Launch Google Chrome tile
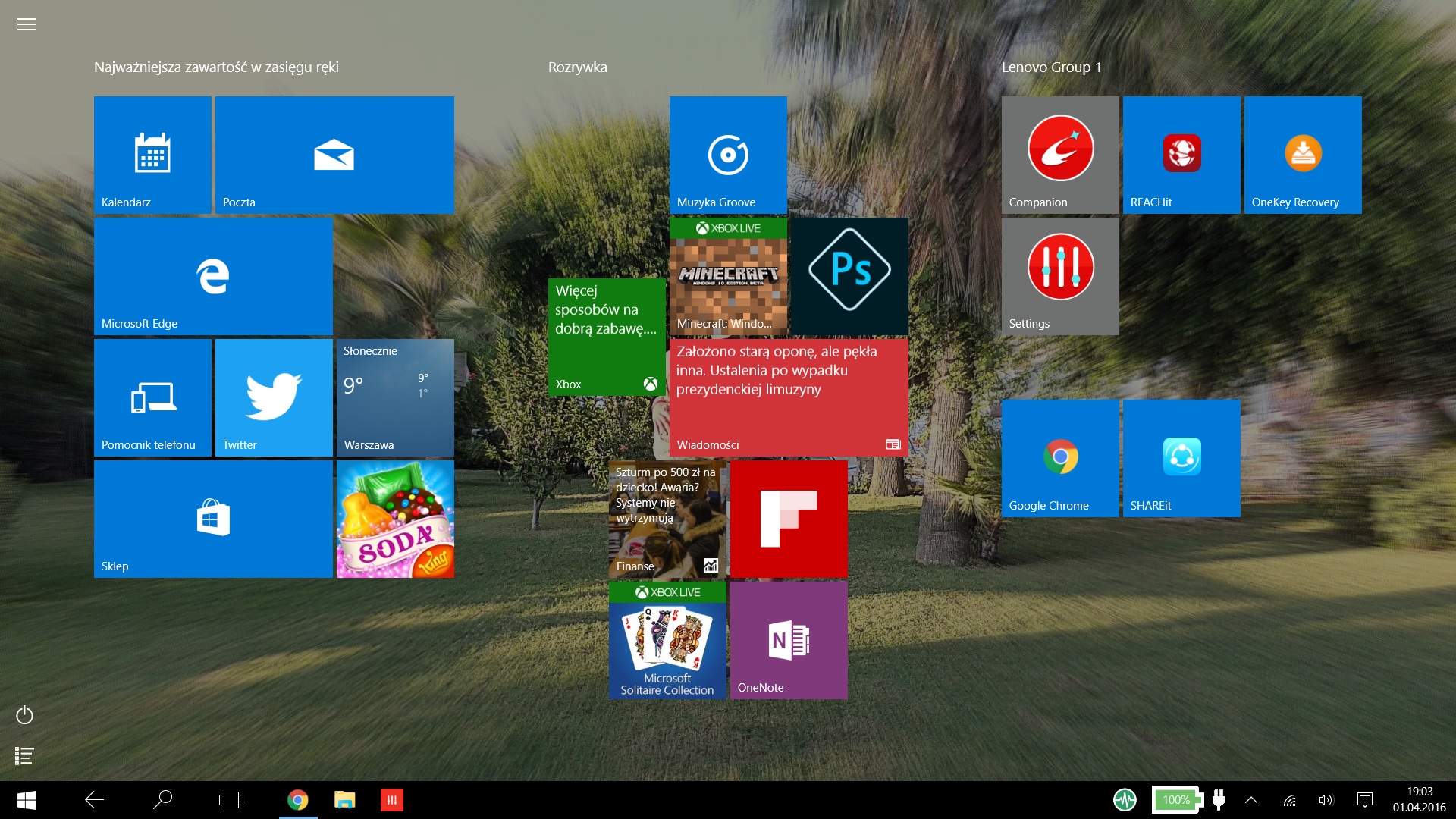The image size is (1456, 819). (x=1060, y=458)
